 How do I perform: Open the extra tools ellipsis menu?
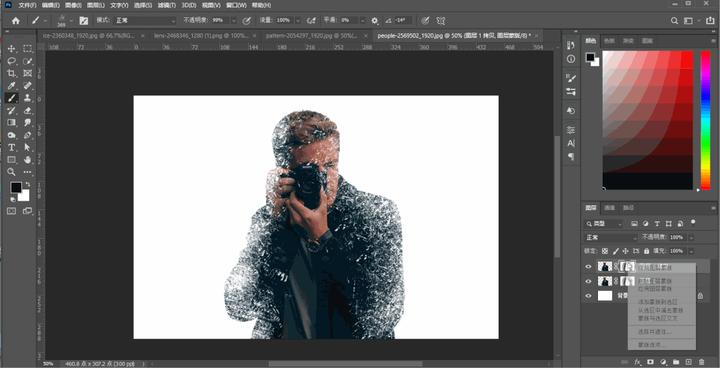pos(28,172)
